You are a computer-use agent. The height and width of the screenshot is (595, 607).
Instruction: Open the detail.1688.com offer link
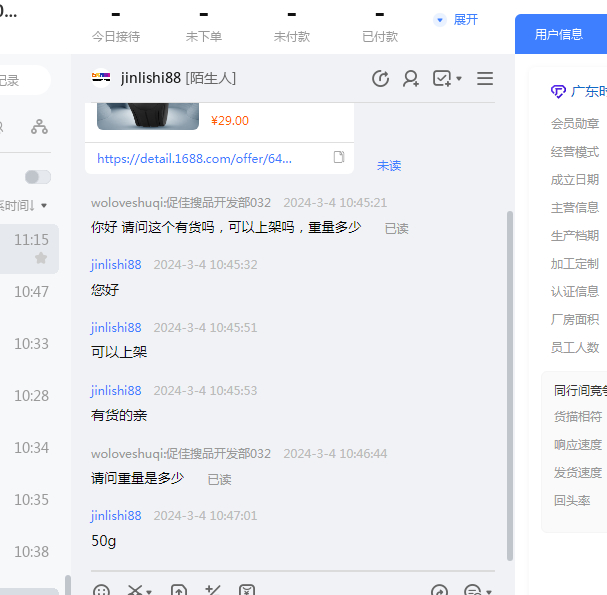pyautogui.click(x=195, y=158)
